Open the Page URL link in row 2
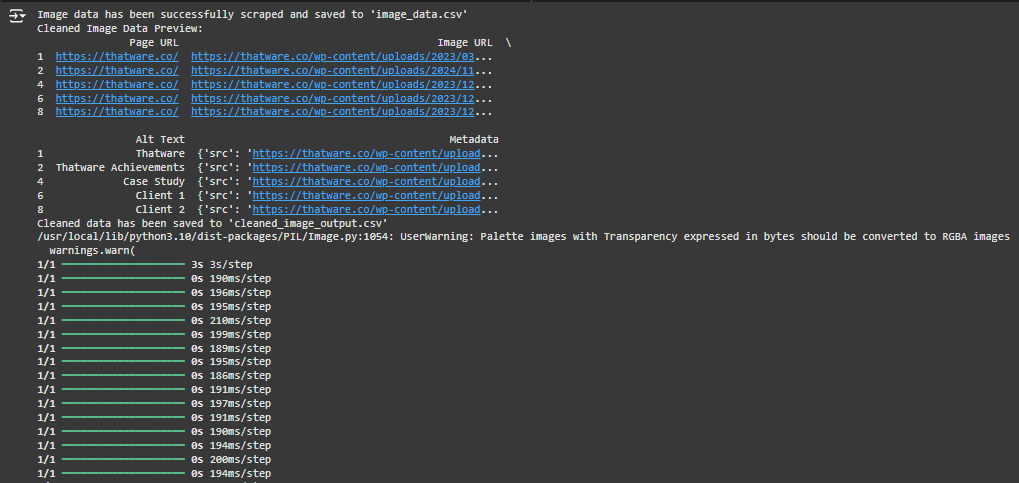The width and height of the screenshot is (1019, 483). pyautogui.click(x=117, y=71)
